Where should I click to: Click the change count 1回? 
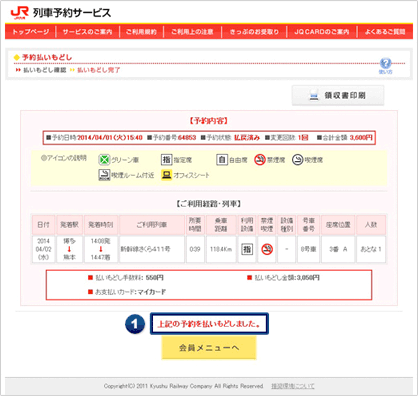click(x=303, y=138)
